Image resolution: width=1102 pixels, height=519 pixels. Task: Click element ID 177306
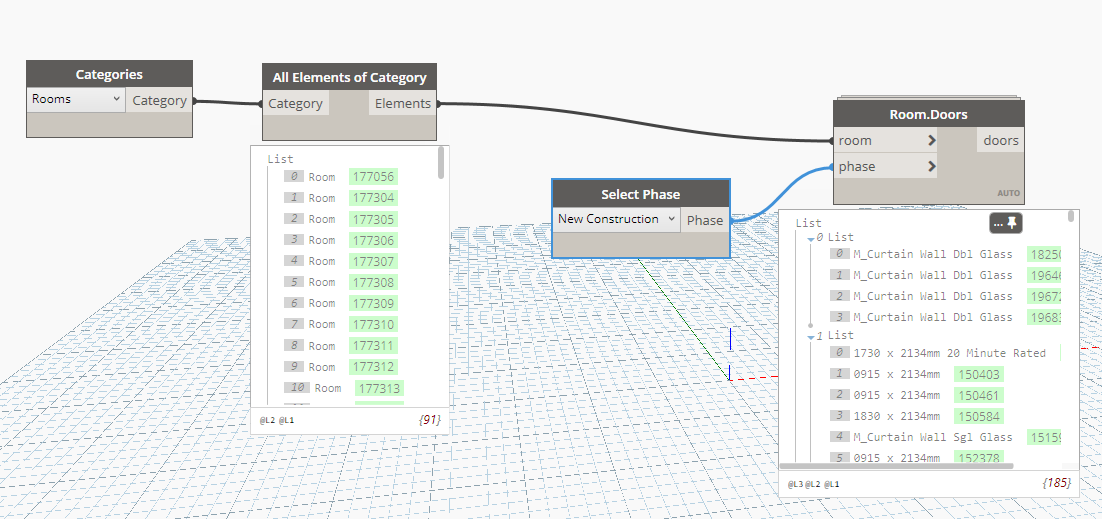point(373,240)
